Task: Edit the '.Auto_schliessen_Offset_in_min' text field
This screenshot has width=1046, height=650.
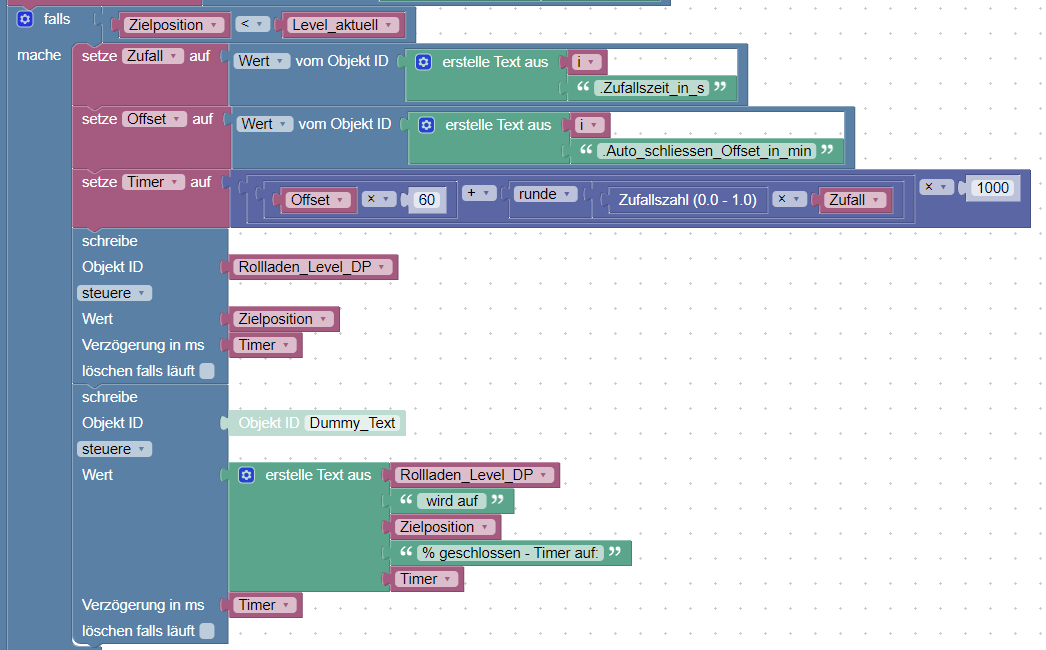Action: tap(707, 151)
